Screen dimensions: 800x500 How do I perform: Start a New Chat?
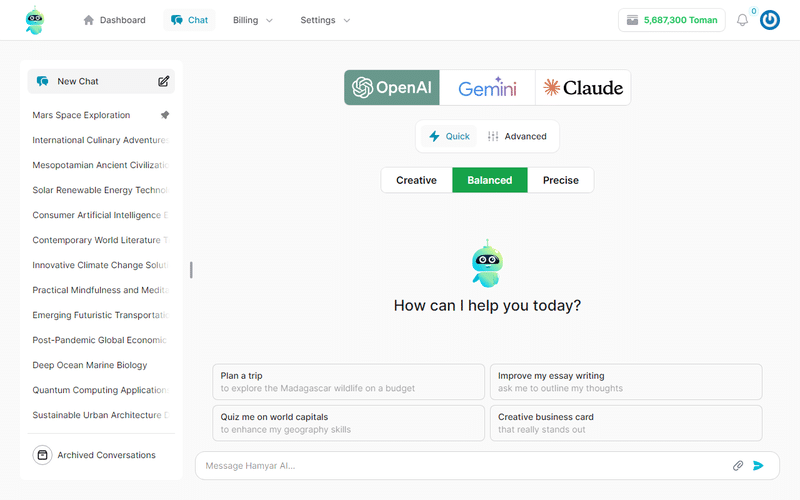click(101, 81)
